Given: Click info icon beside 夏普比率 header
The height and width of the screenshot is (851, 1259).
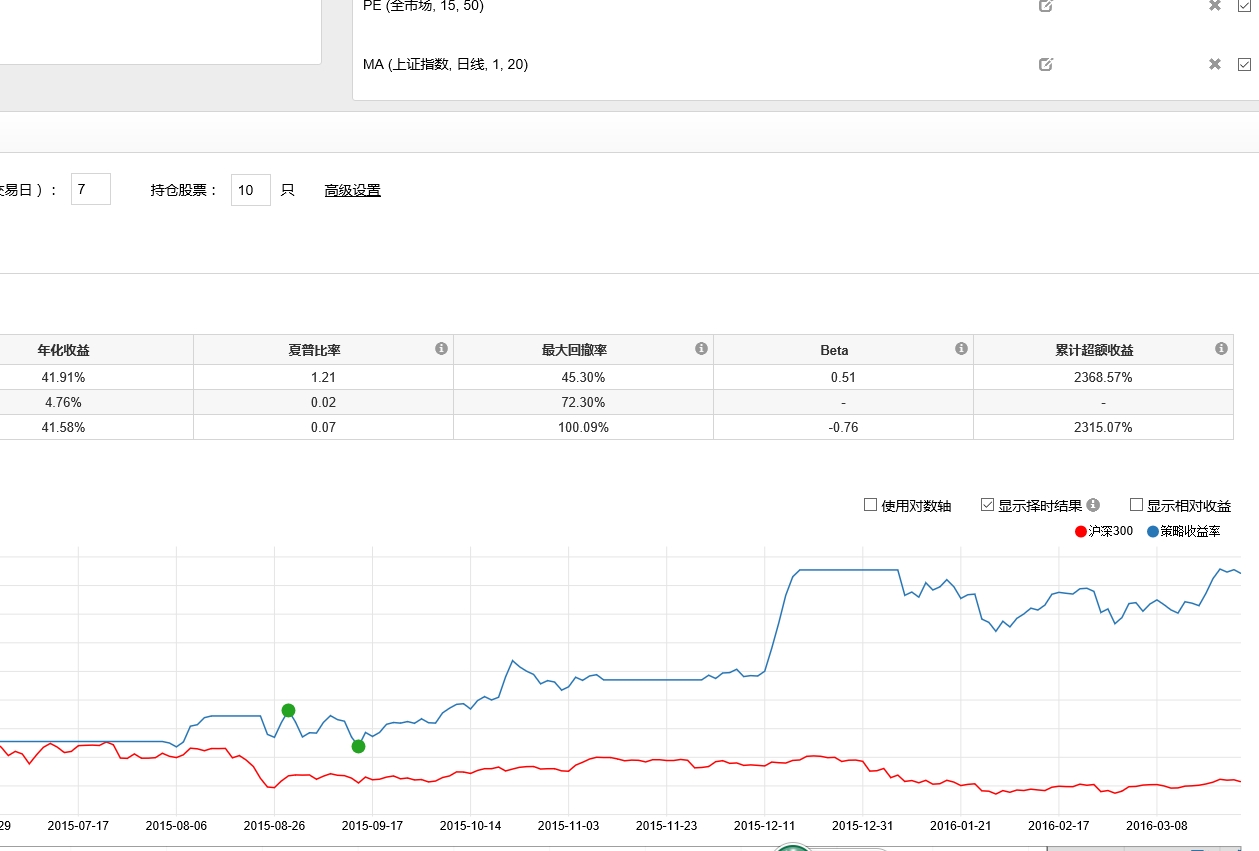Looking at the screenshot, I should [x=441, y=349].
